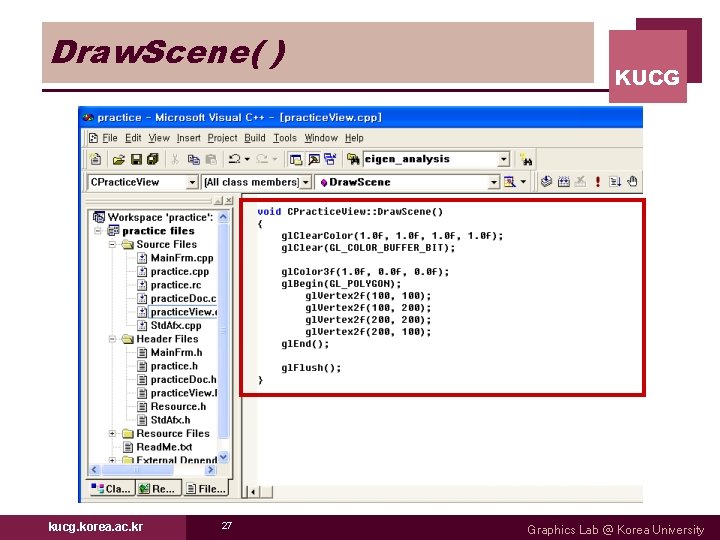Click the Find in Files binoculars icon

(353, 159)
